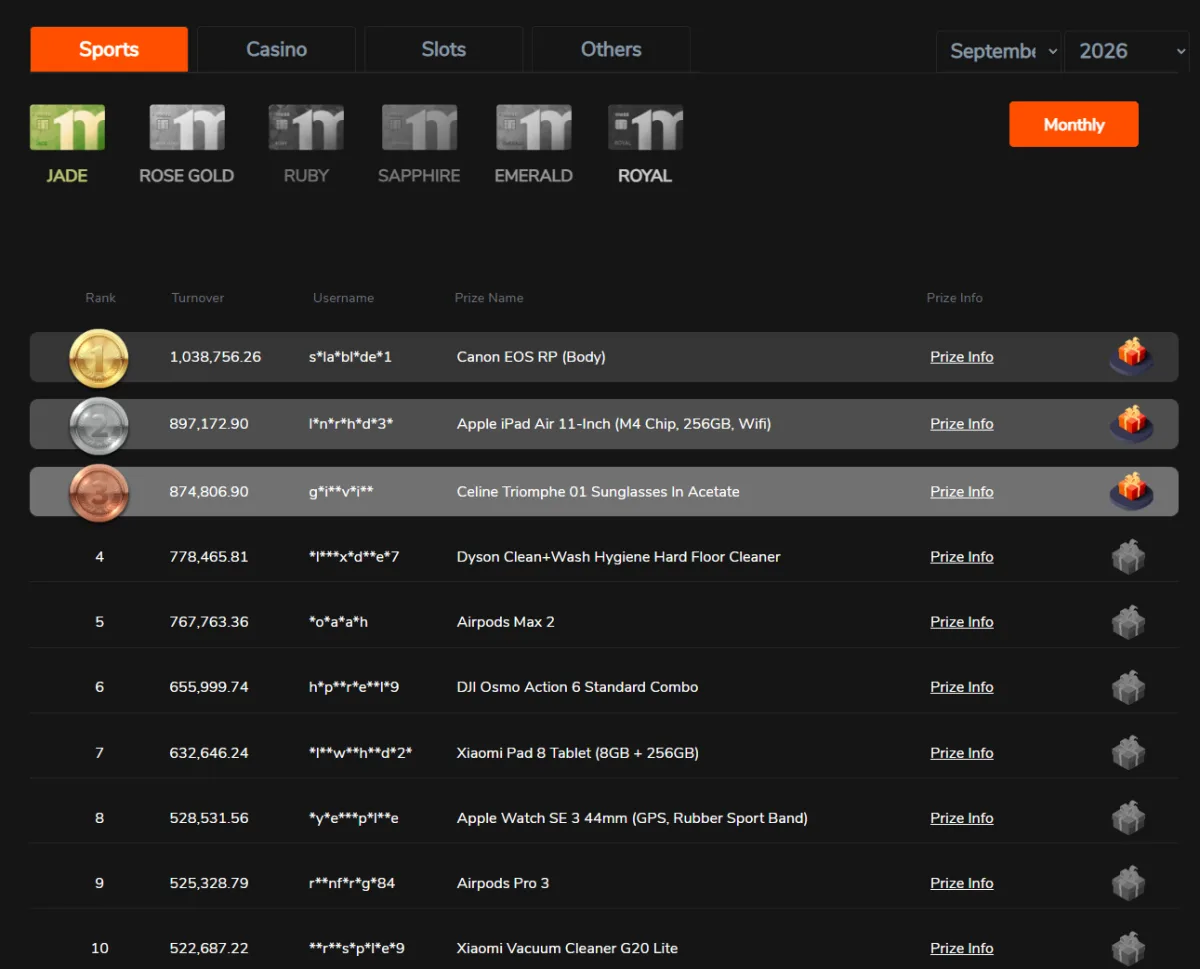Screen dimensions: 1200x969
Task: Open the 2026 year dropdown
Action: 1127,51
